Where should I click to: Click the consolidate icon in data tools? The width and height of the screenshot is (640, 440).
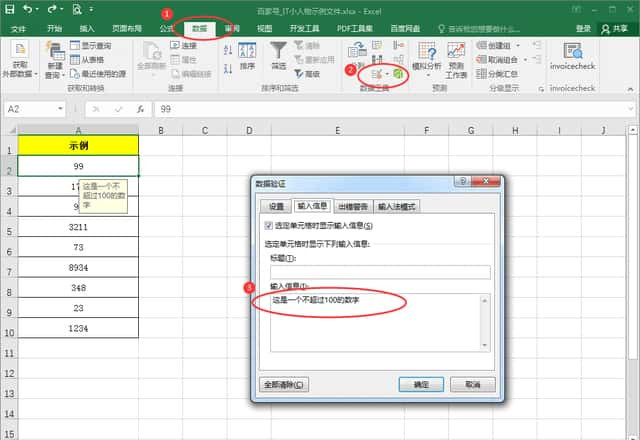pyautogui.click(x=398, y=45)
